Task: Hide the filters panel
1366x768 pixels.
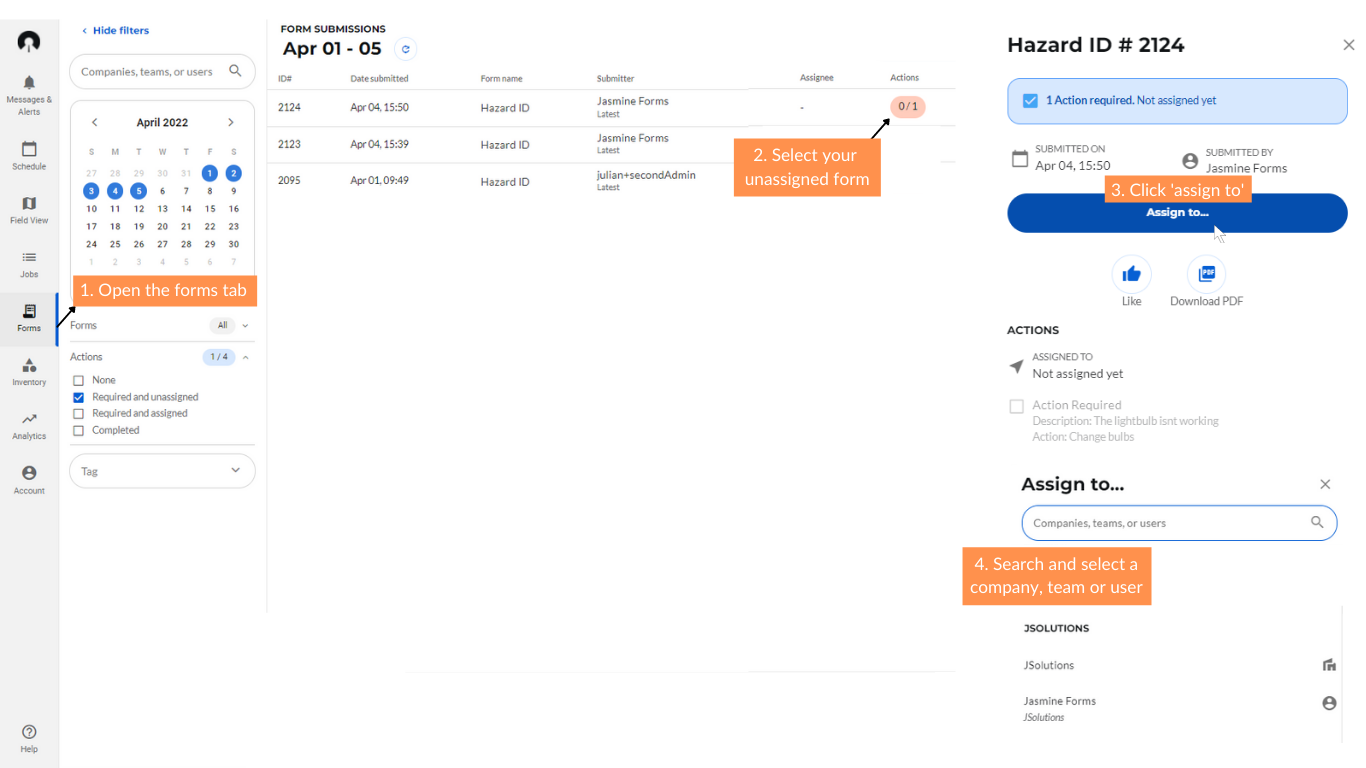Action: pos(115,30)
